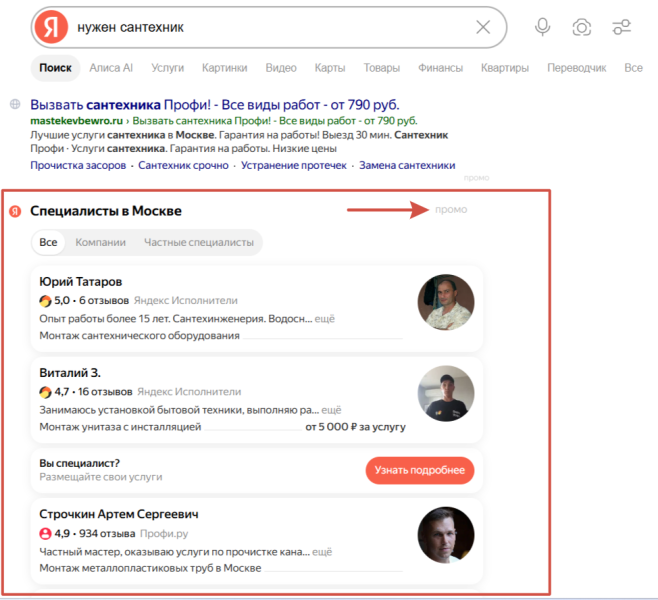The width and height of the screenshot is (658, 600).
Task: Expand Юрий Татаров description with ещё
Action: 324,319
